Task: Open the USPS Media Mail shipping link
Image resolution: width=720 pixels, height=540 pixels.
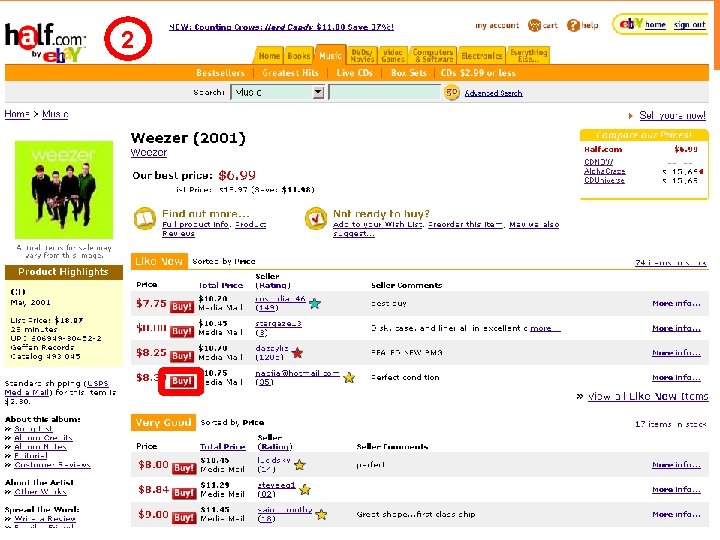Action: click(56, 388)
